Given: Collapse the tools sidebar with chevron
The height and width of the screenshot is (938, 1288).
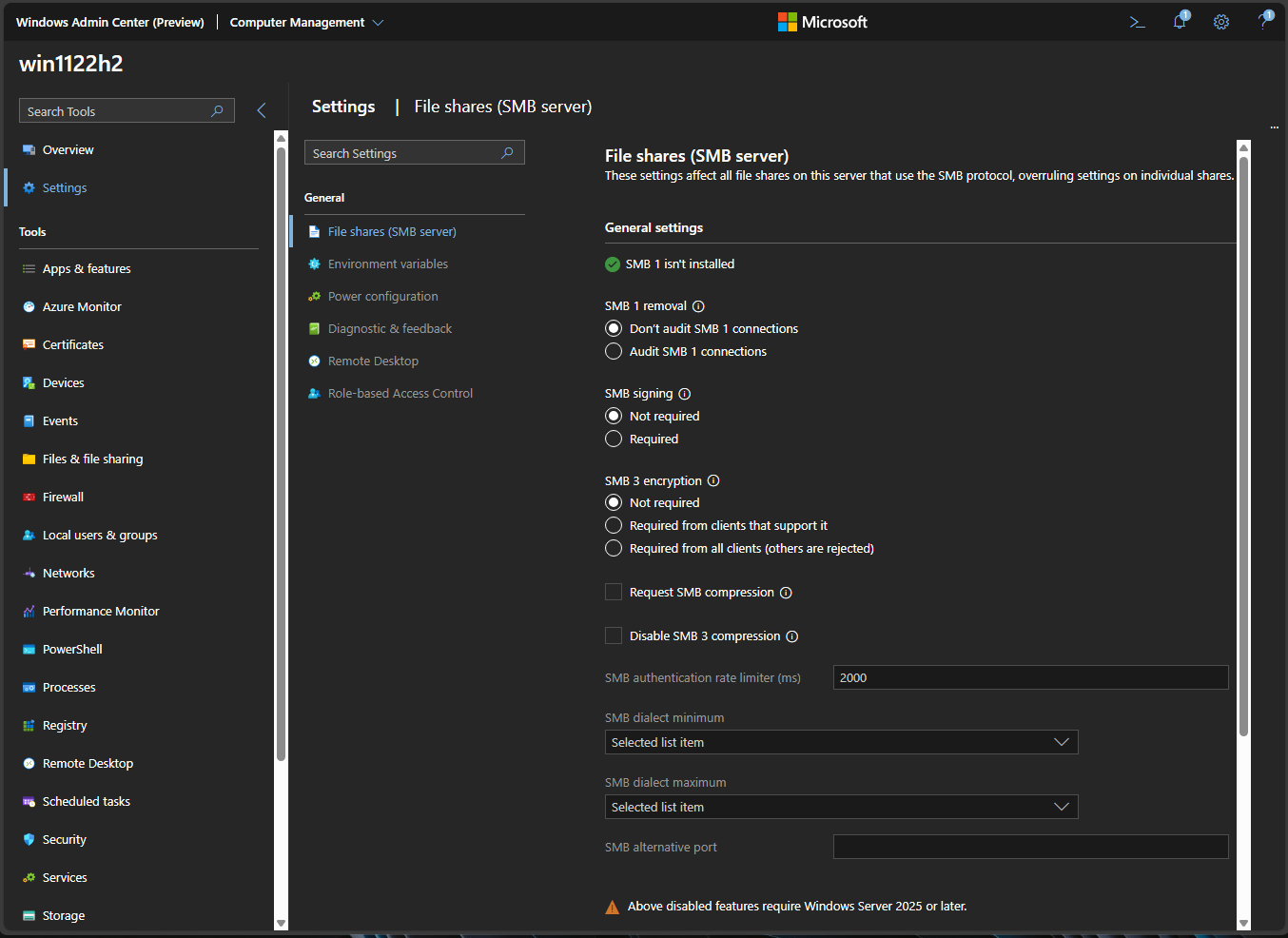Looking at the screenshot, I should click(x=262, y=110).
